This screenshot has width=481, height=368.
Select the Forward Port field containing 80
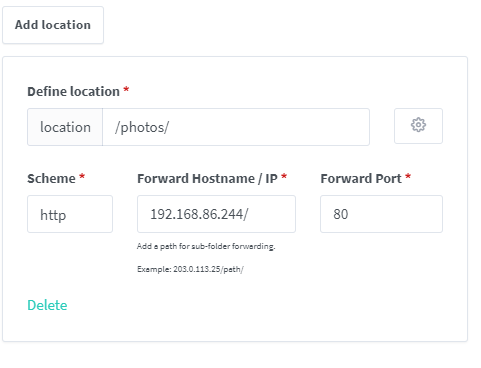(381, 214)
